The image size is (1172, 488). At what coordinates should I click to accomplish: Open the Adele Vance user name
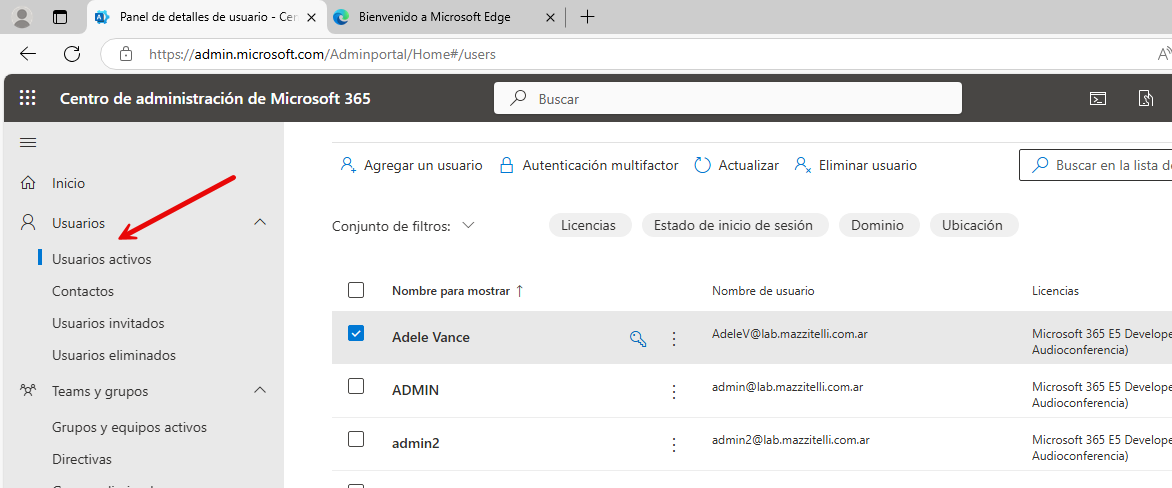coord(431,337)
